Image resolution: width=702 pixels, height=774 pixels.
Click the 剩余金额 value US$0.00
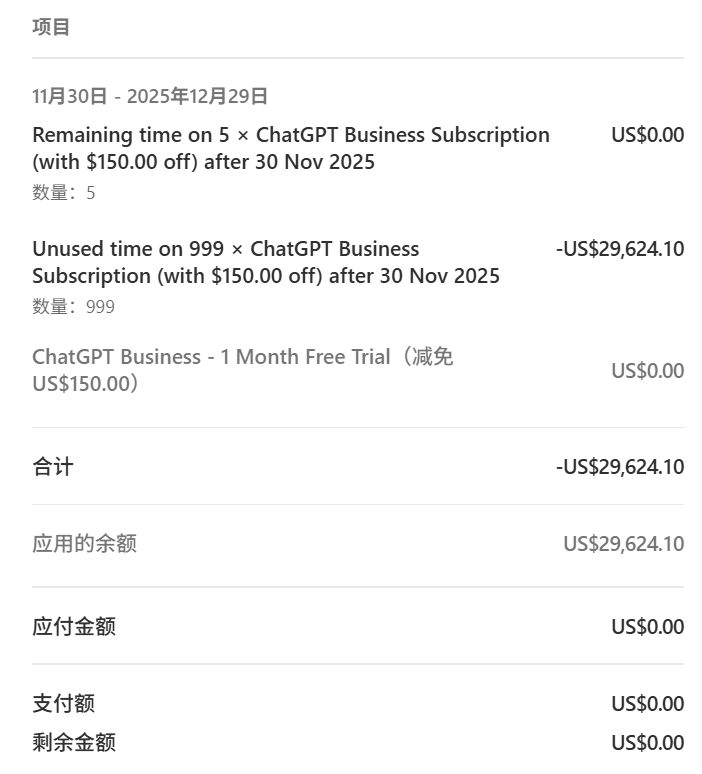pyautogui.click(x=647, y=743)
